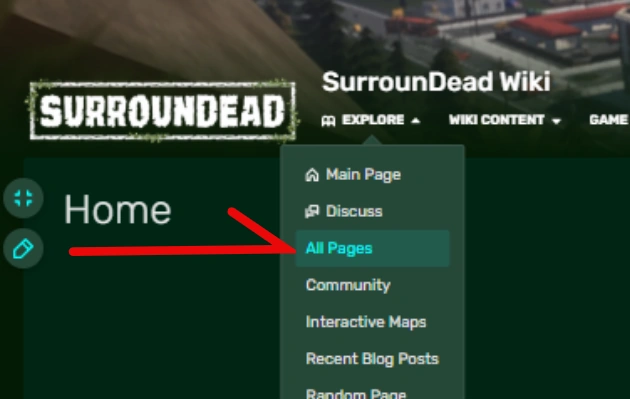
Task: Click the home icon beside Main Page
Action: [x=312, y=175]
